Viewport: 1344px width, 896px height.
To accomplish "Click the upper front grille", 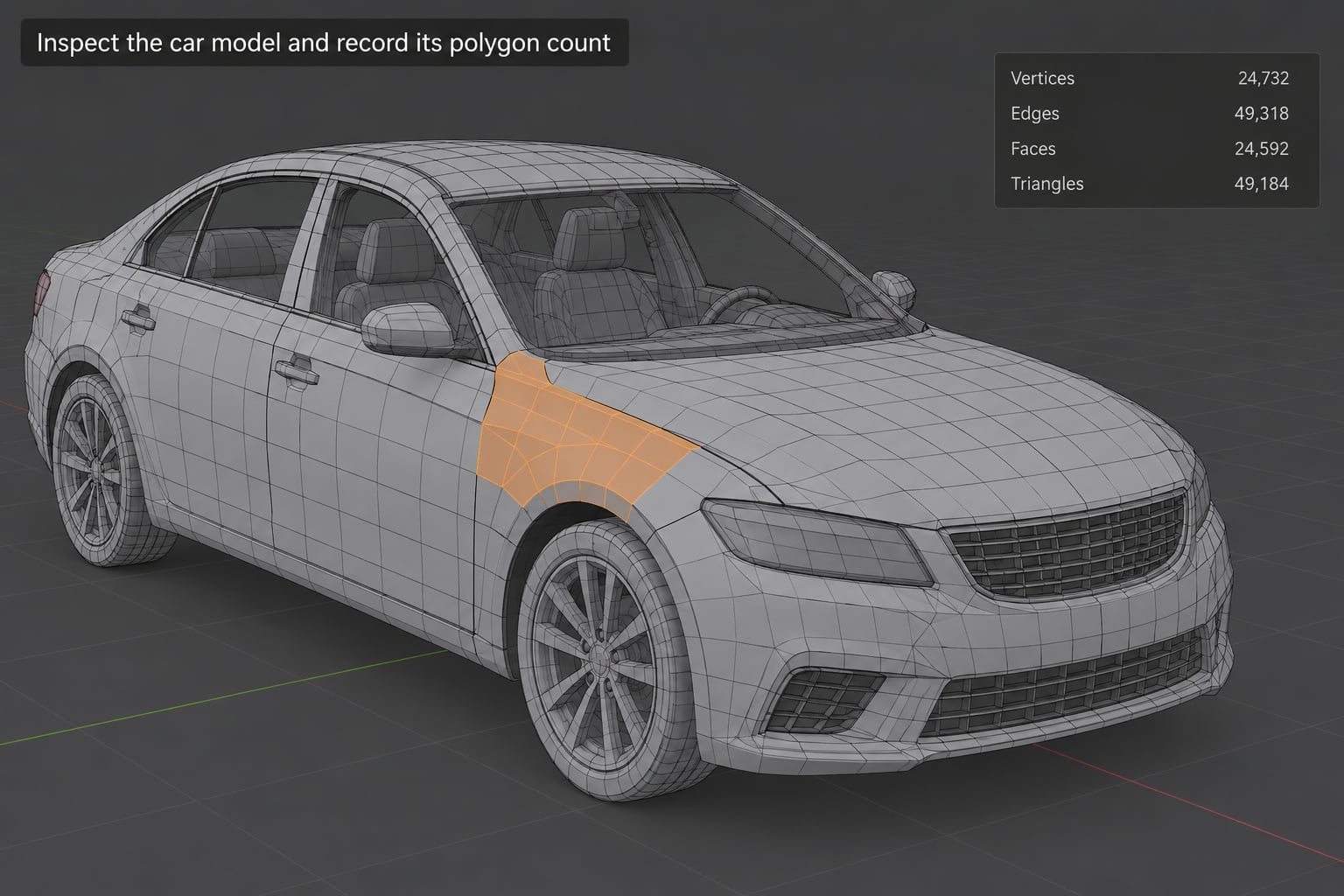I will 1067,542.
